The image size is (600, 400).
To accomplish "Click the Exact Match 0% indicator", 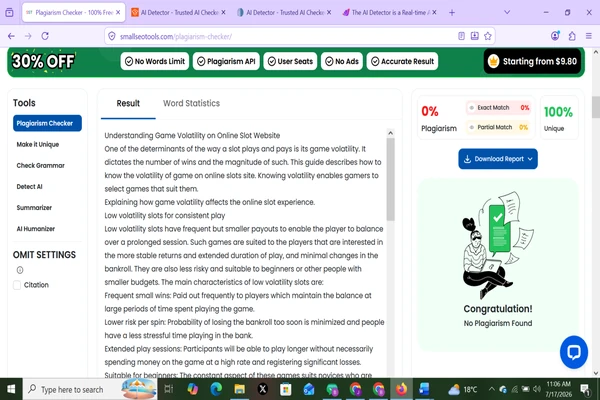I will pos(499,108).
